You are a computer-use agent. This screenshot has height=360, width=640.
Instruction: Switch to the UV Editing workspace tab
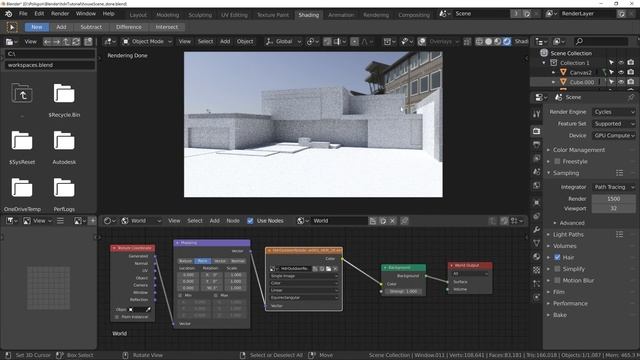coord(234,15)
